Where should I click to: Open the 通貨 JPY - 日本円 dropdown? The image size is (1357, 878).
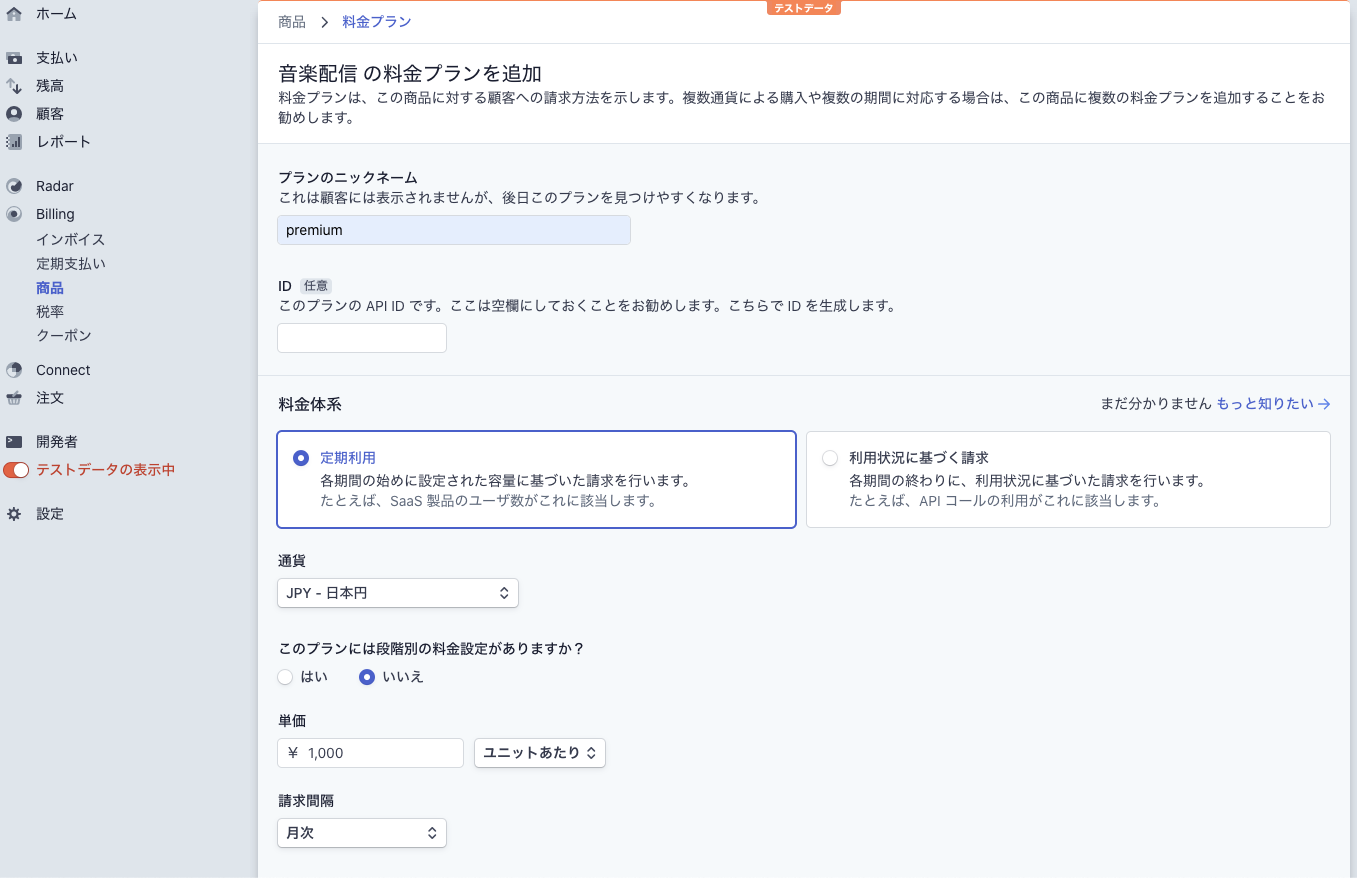click(x=398, y=593)
